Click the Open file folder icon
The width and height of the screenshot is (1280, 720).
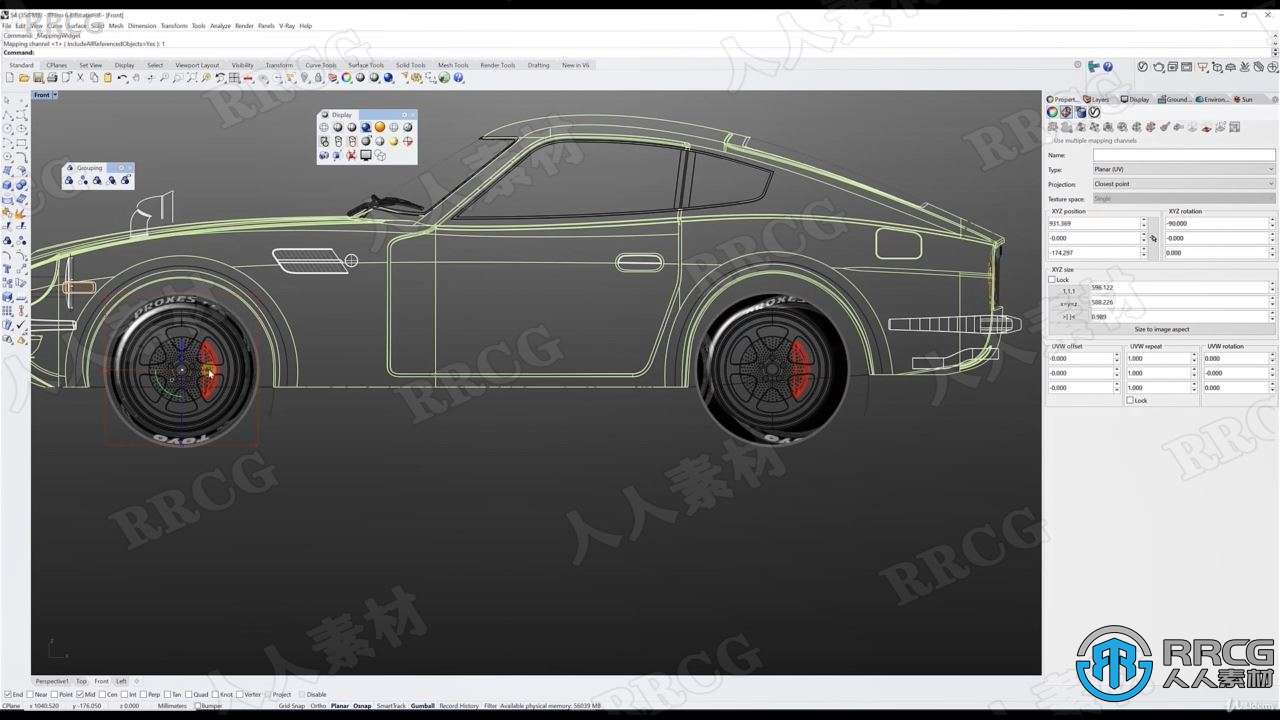[x=23, y=77]
